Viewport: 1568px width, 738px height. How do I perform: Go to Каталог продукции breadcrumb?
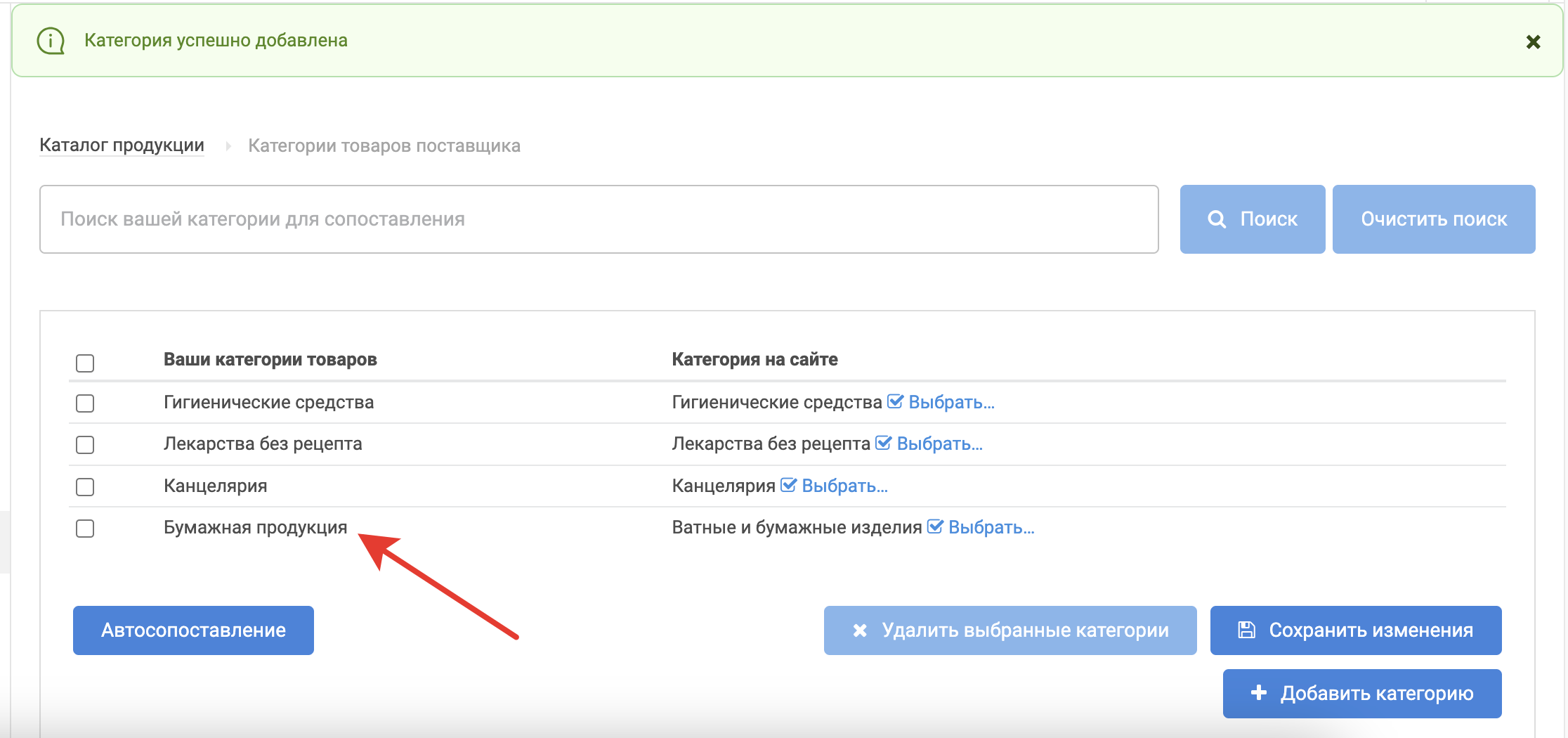[x=122, y=145]
